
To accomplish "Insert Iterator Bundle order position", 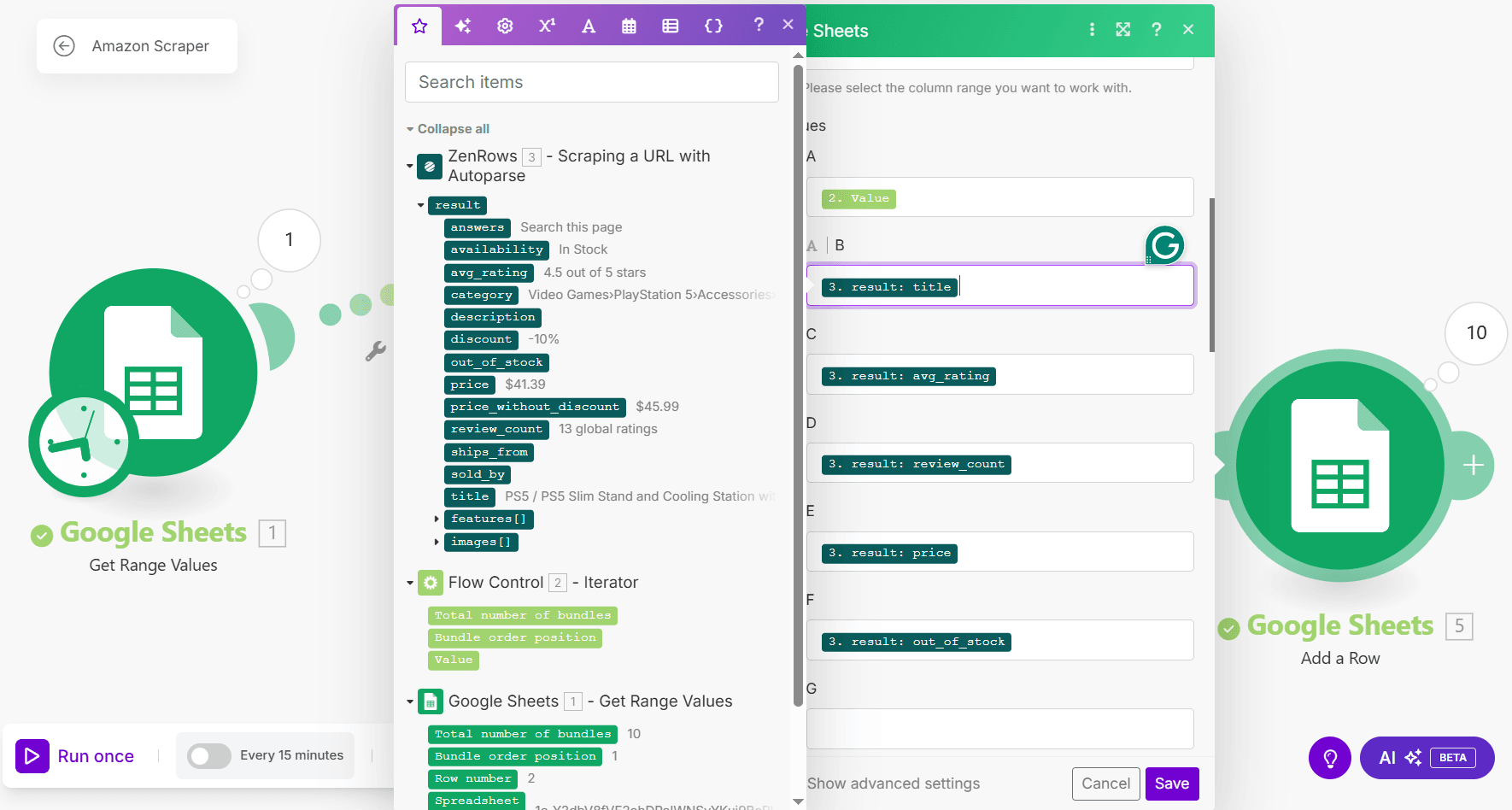I will tap(515, 637).
